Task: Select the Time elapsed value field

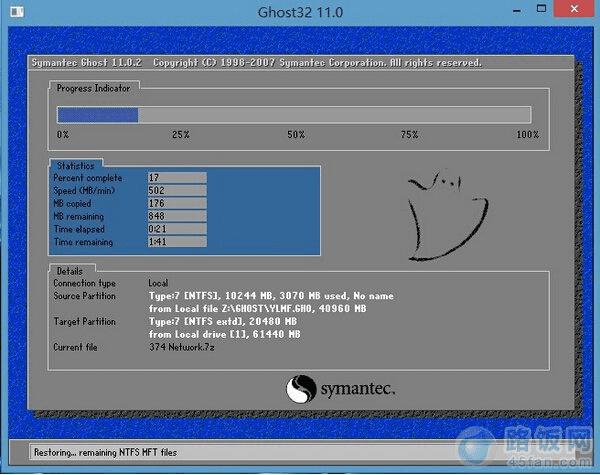Action: 176,229
